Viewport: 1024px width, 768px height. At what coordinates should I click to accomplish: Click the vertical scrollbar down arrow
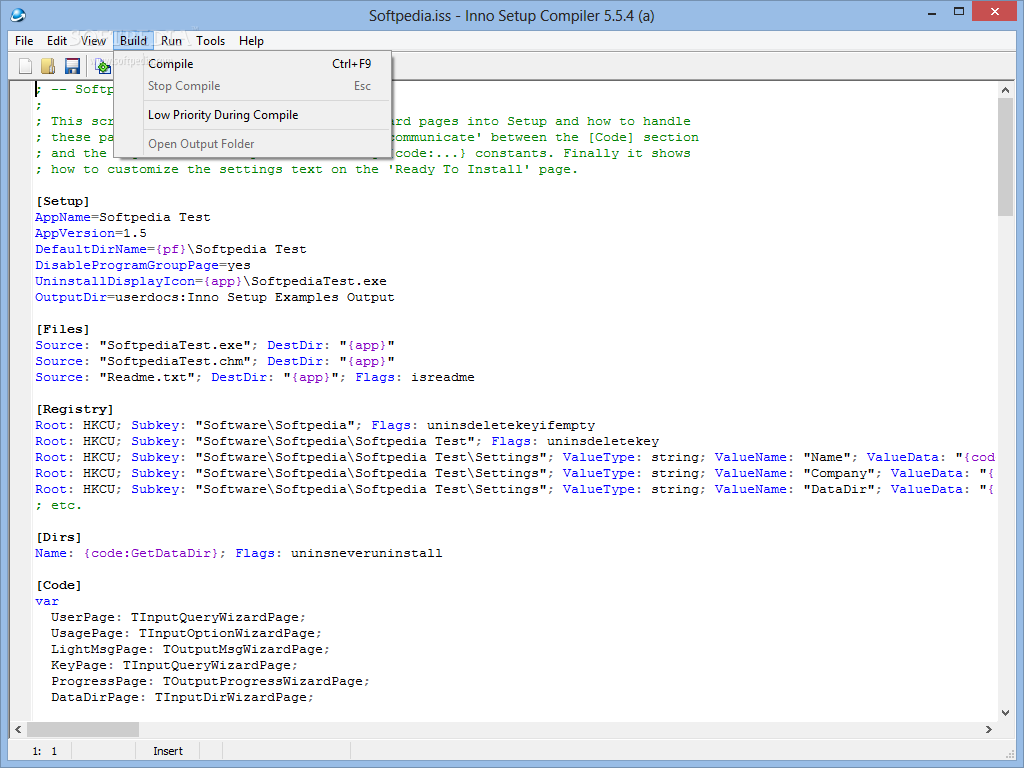pos(1005,712)
